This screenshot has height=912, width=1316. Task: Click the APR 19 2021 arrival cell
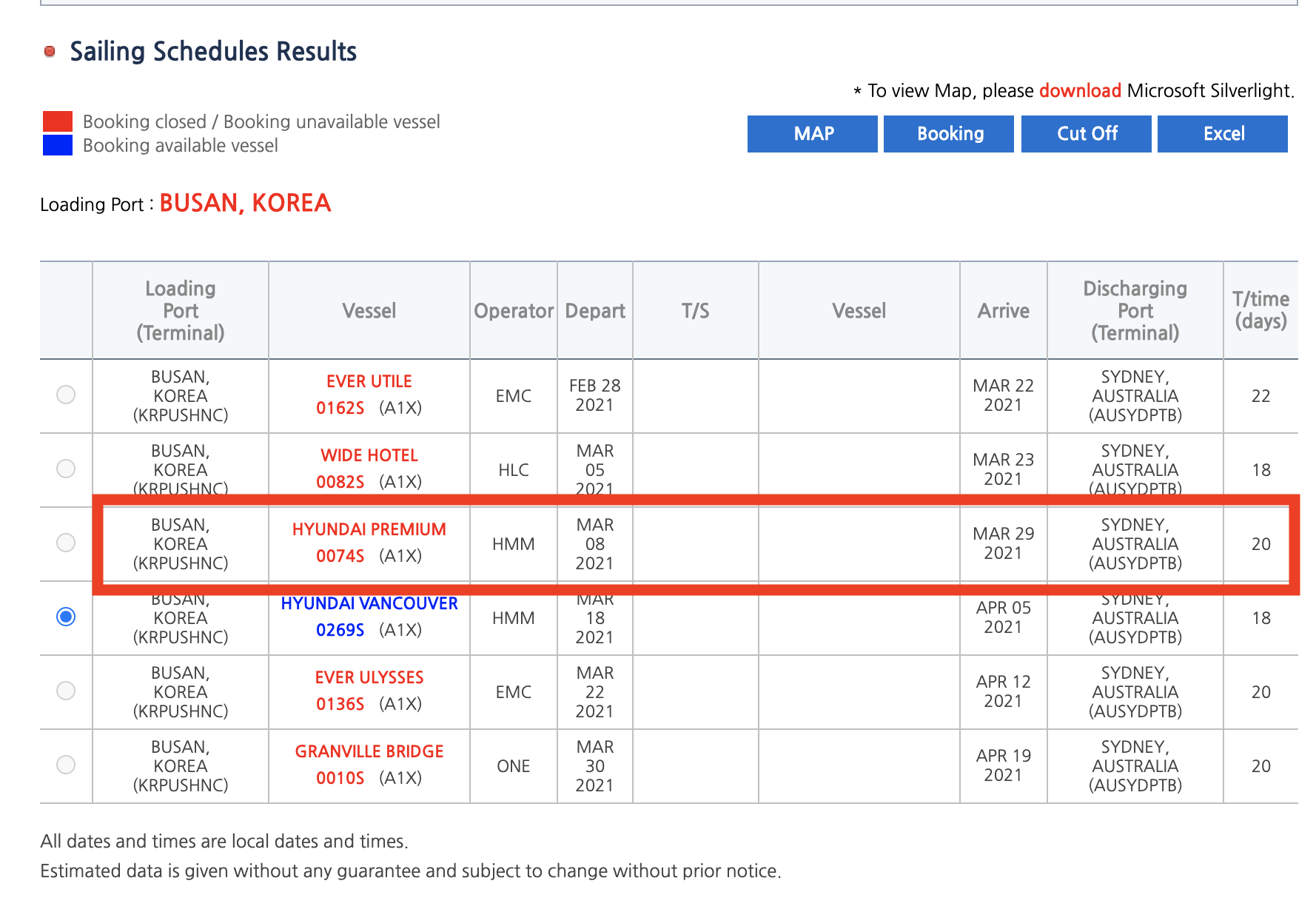[x=1003, y=765]
